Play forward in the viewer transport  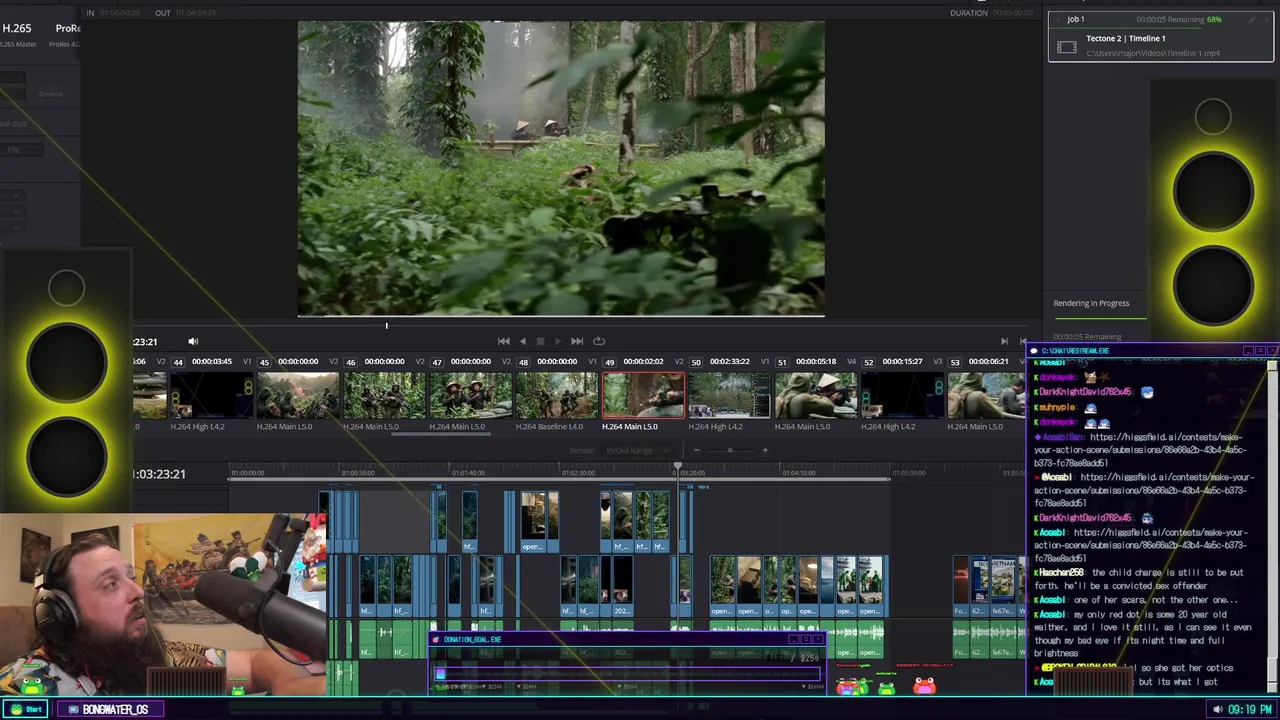pyautogui.click(x=558, y=341)
